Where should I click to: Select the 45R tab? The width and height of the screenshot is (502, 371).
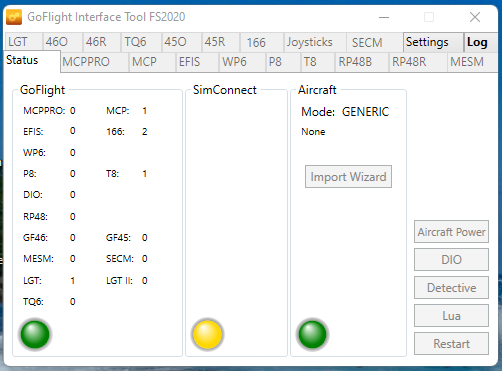tap(220, 42)
